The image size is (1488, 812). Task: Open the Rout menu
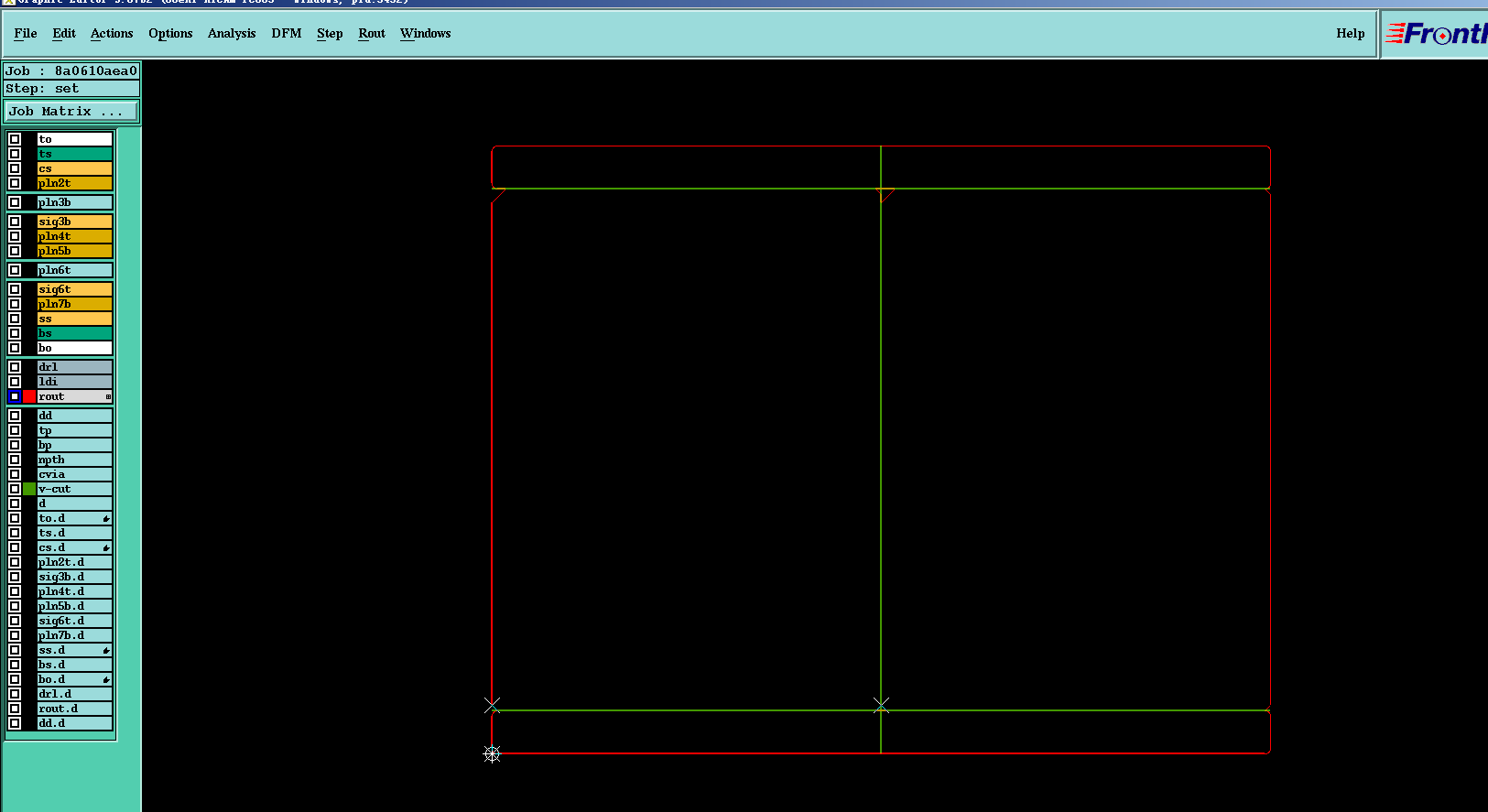[x=372, y=34]
